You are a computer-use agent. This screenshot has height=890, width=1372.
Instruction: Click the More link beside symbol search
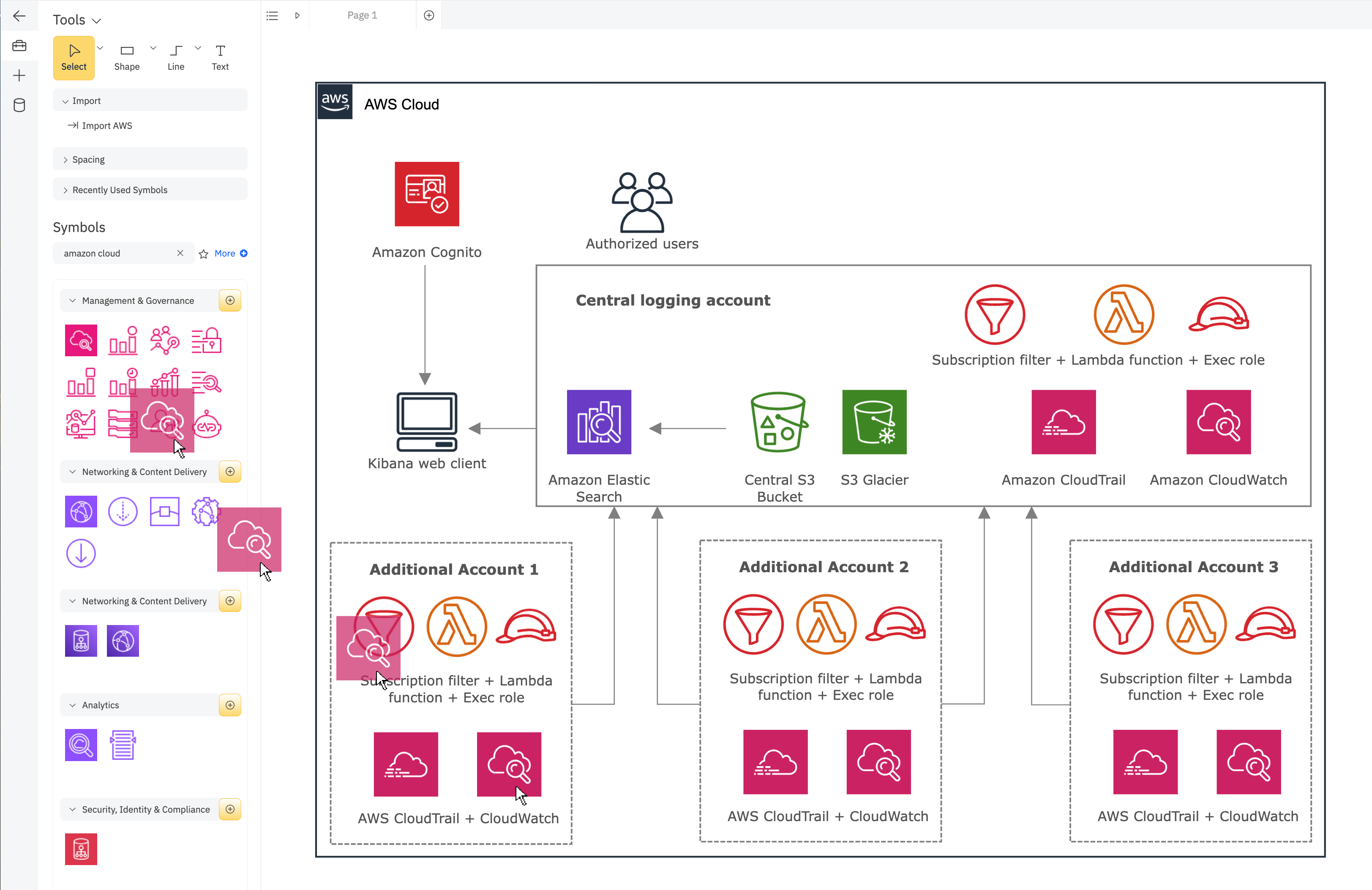(225, 253)
